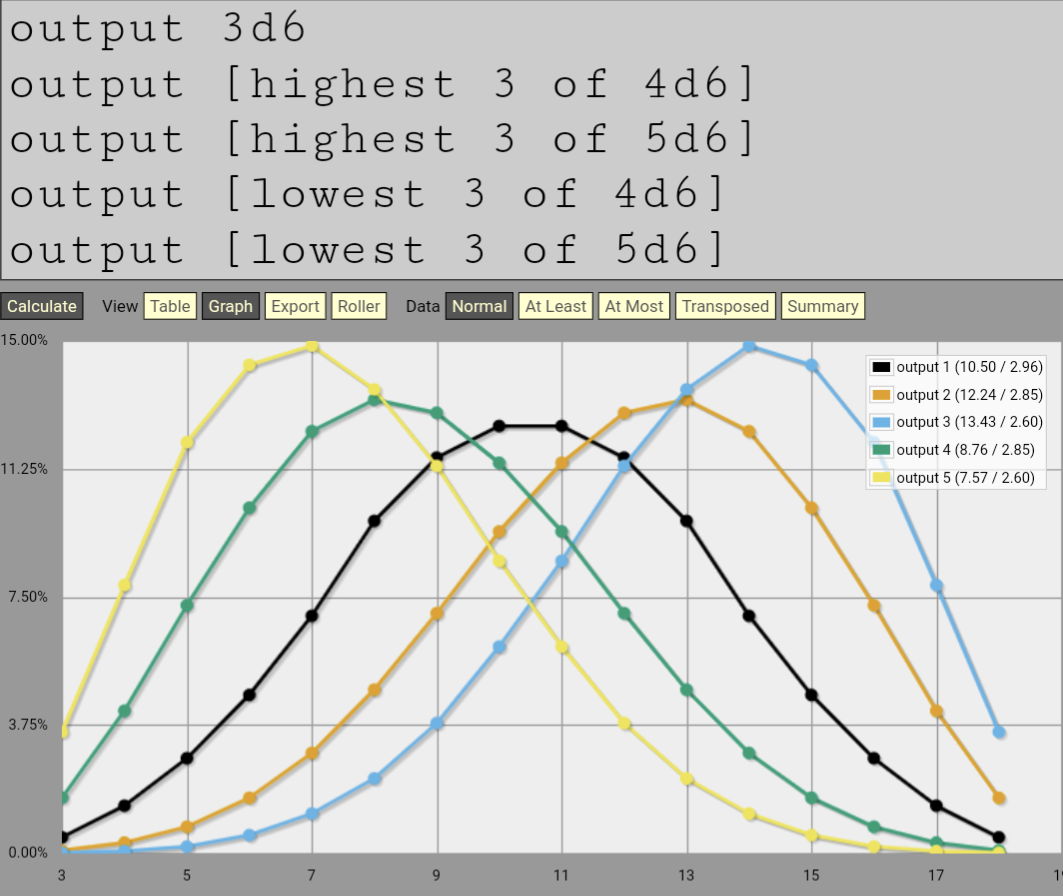Open the Roller view
This screenshot has width=1063, height=896.
tap(359, 306)
